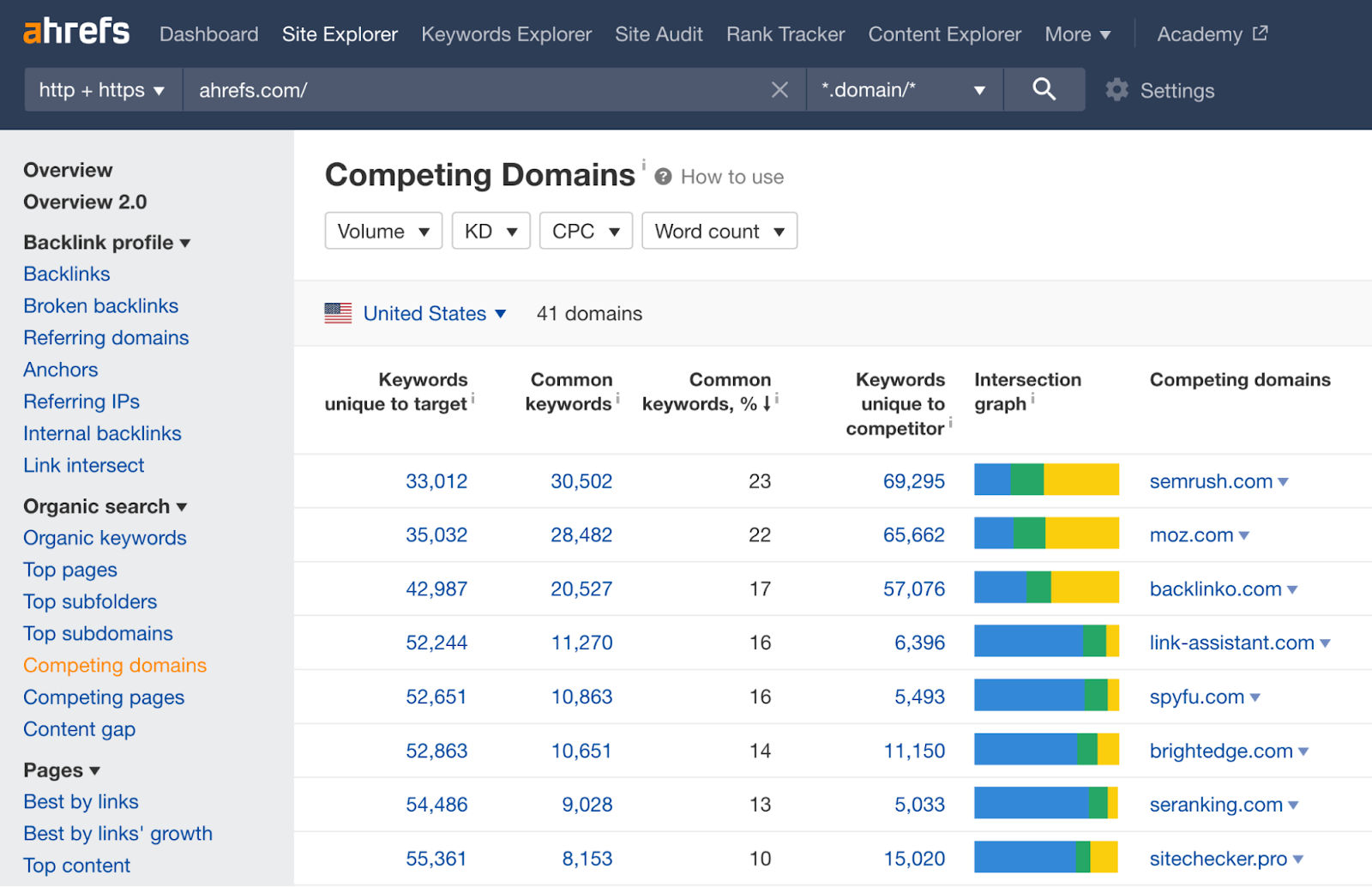Click the How to use question mark icon
The width and height of the screenshot is (1372, 887).
click(663, 177)
